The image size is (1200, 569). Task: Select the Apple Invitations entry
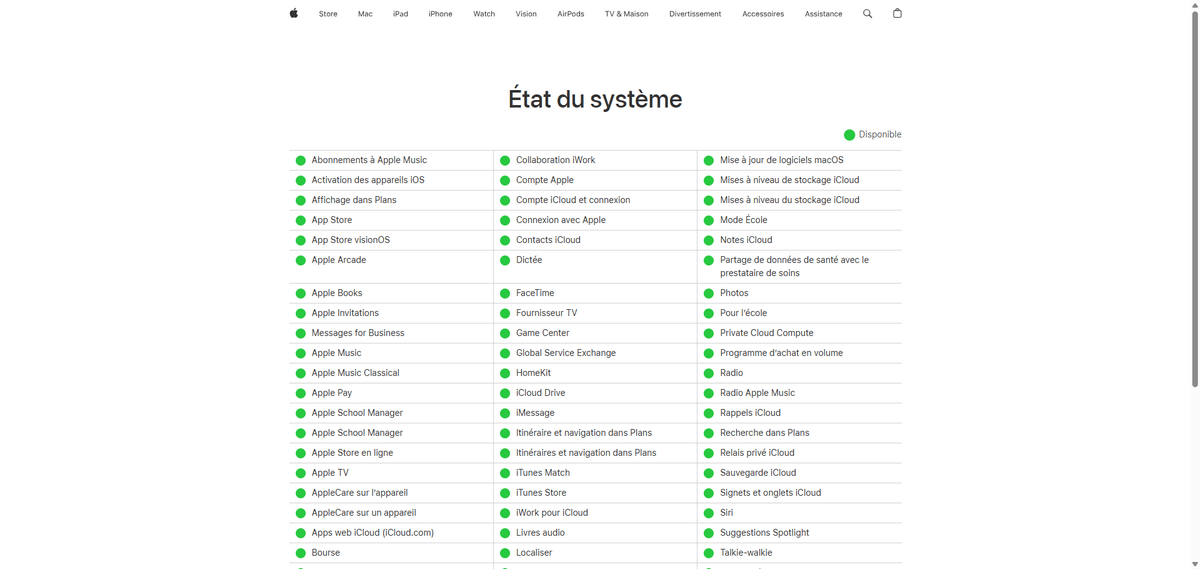tap(345, 313)
